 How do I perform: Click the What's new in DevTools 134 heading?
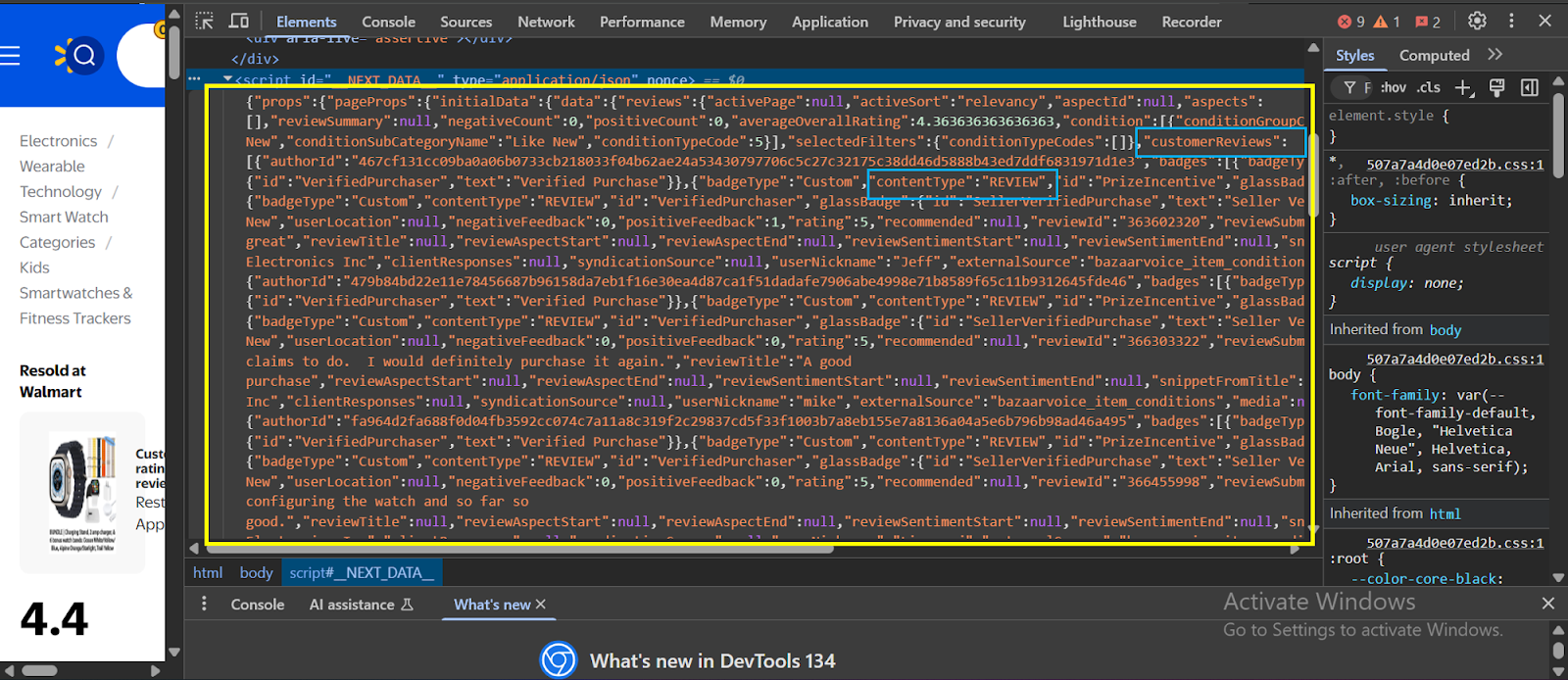point(712,661)
